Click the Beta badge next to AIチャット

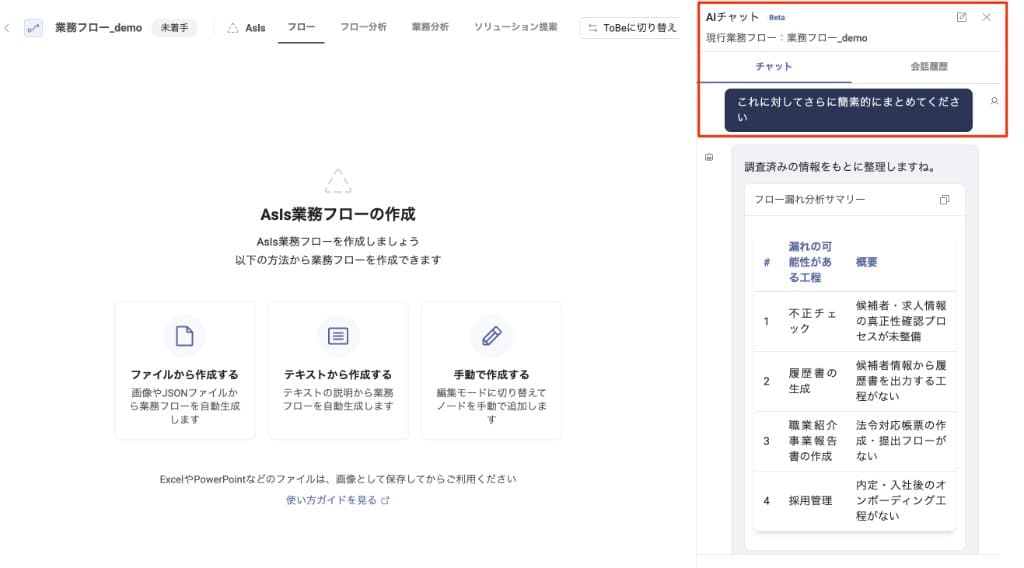(x=776, y=18)
